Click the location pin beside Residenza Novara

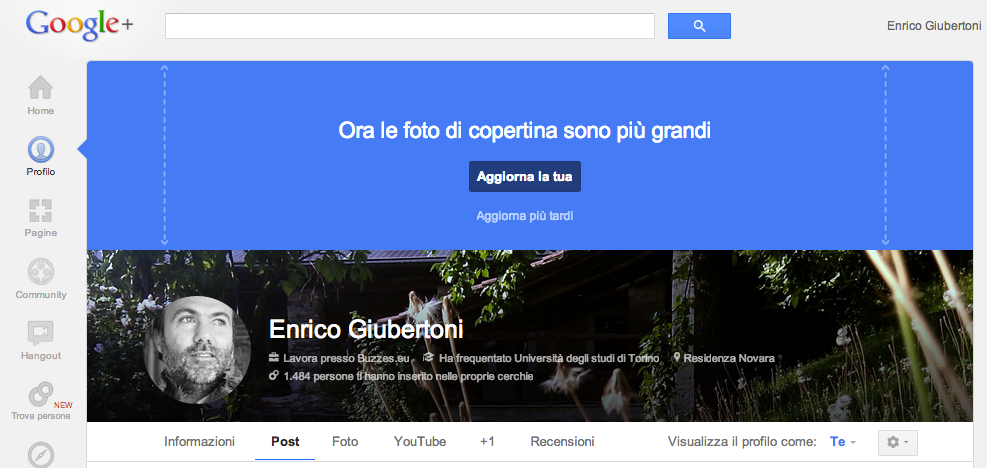click(x=677, y=357)
